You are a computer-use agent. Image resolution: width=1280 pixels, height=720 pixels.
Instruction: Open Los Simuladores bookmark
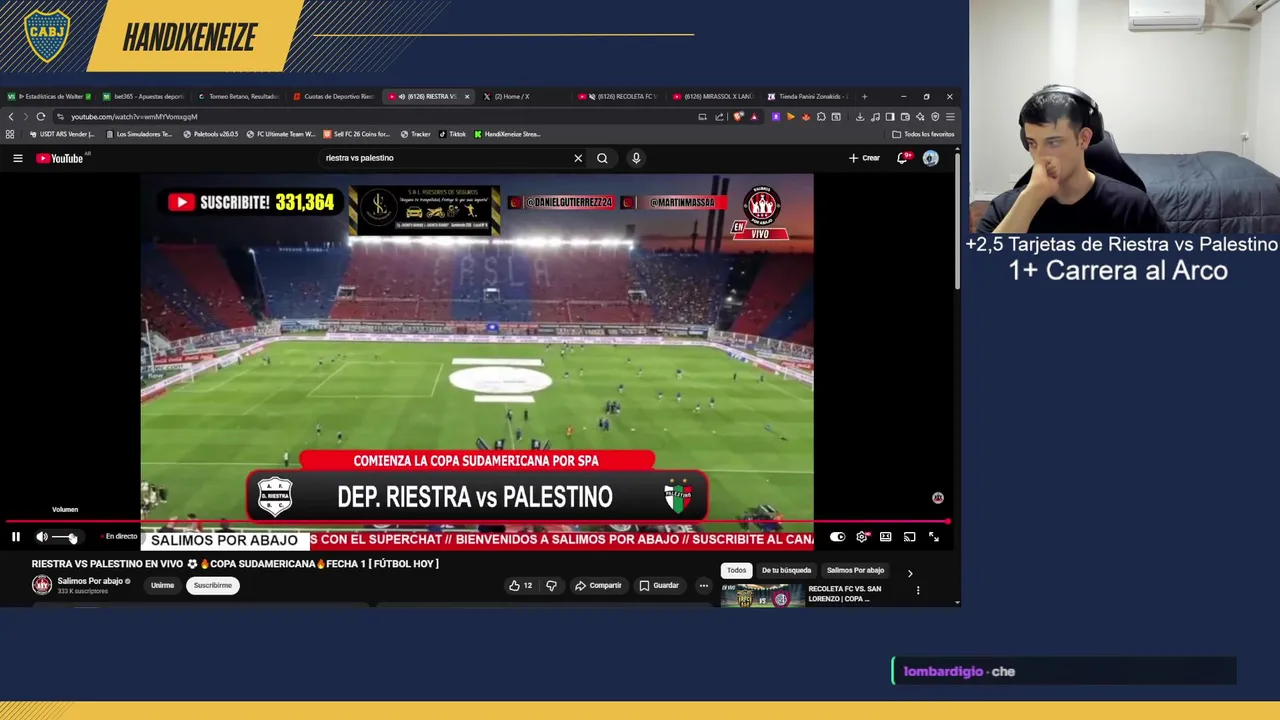(139, 134)
